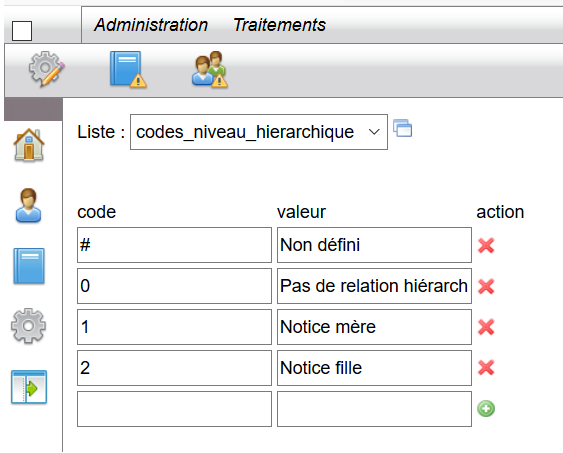The image size is (563, 453).
Task: Open the Traitements menu
Action: pos(280,25)
